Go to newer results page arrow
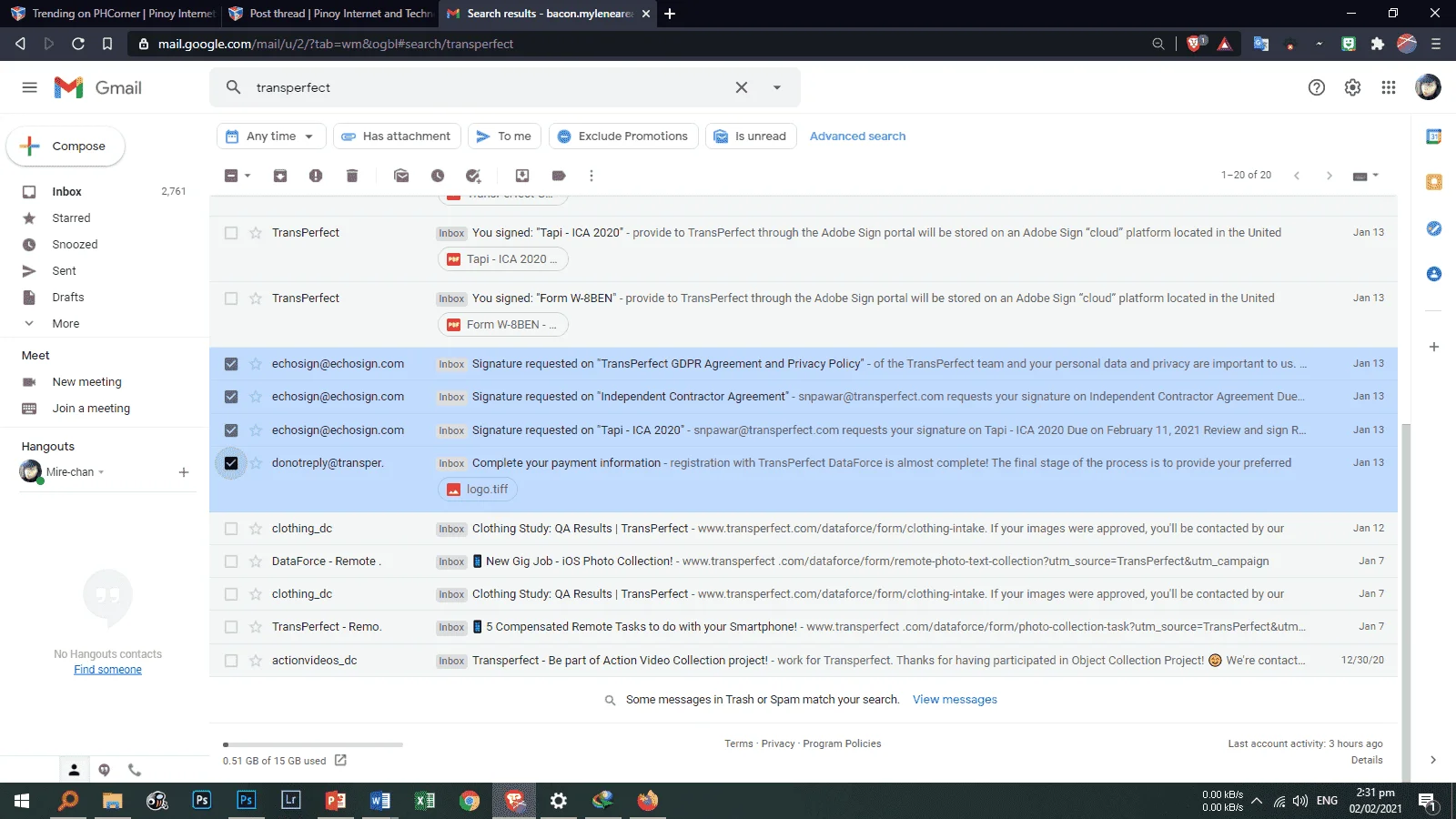1456x819 pixels. [1297, 176]
